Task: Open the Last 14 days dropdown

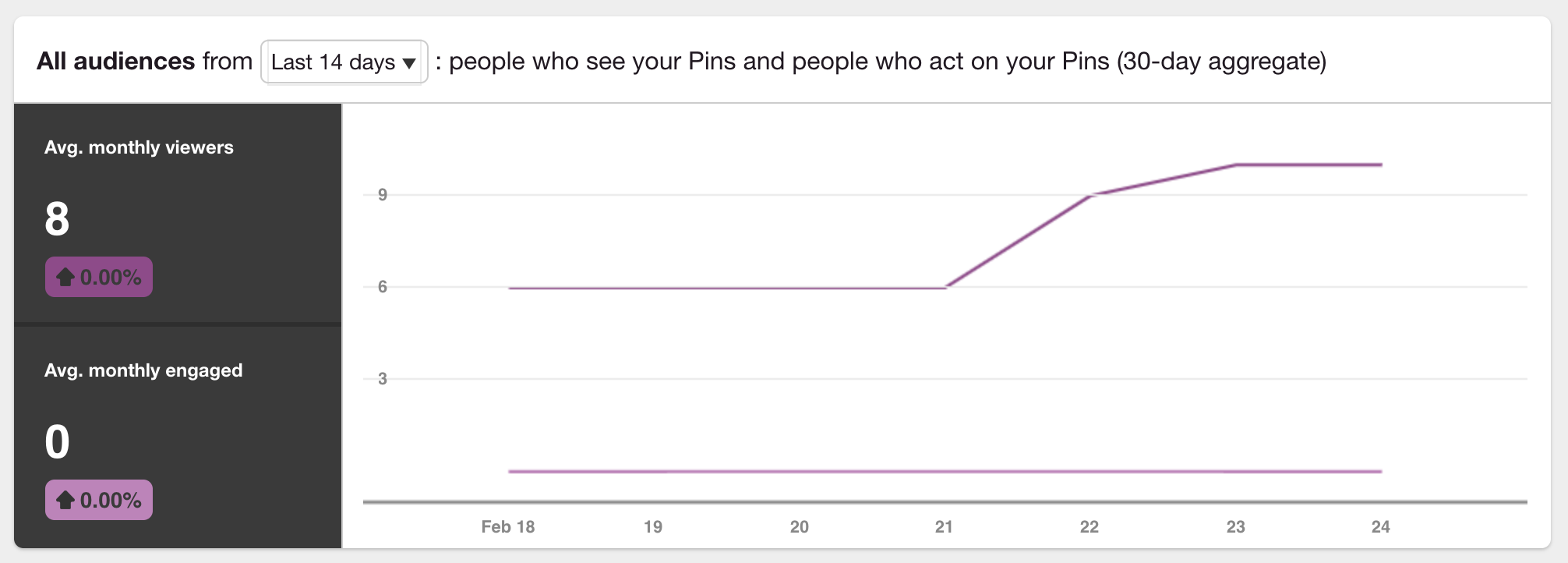Action: coord(344,62)
